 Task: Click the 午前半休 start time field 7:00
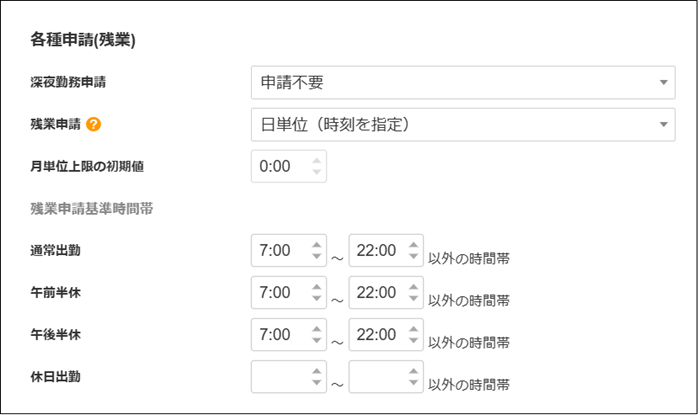point(288,292)
